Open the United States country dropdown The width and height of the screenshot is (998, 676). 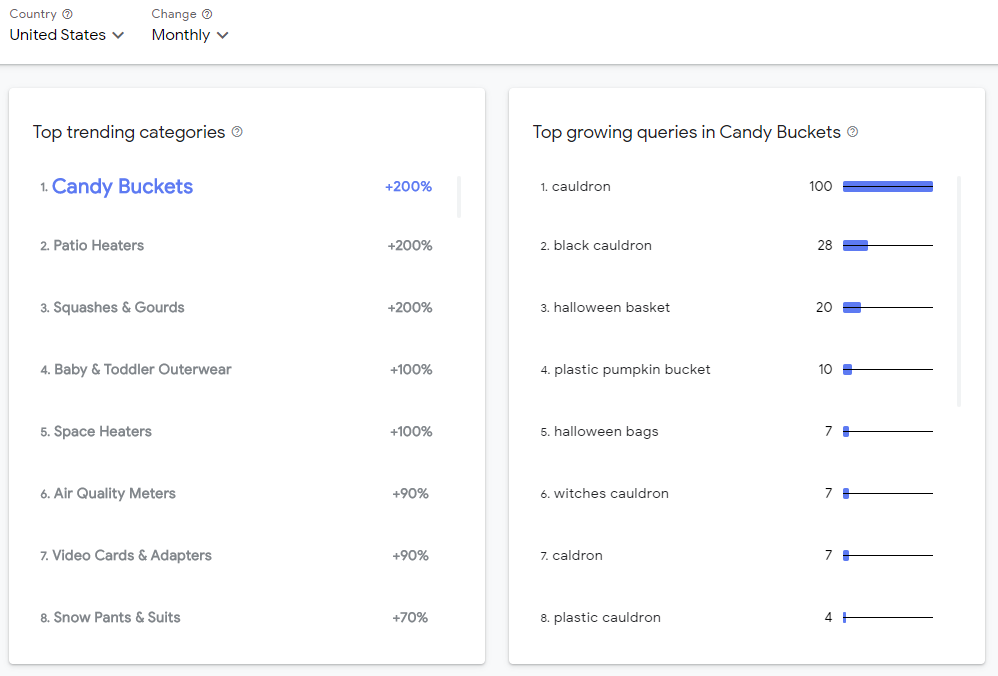click(x=67, y=35)
